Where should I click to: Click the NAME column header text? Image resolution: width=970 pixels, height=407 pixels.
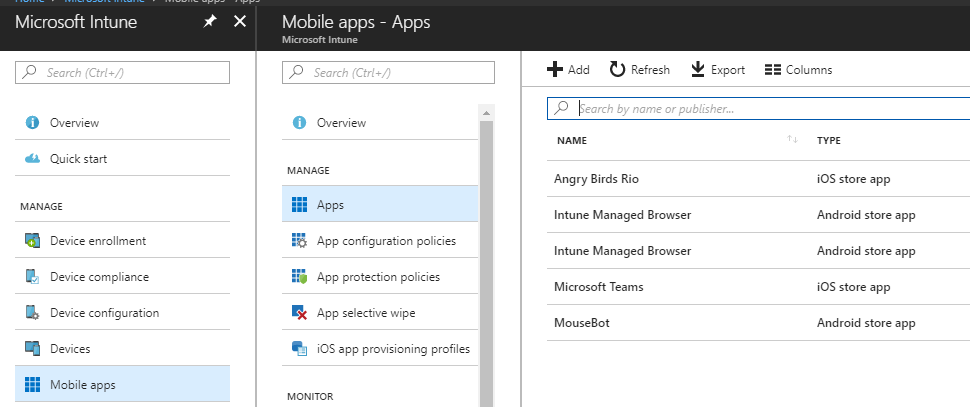572,140
